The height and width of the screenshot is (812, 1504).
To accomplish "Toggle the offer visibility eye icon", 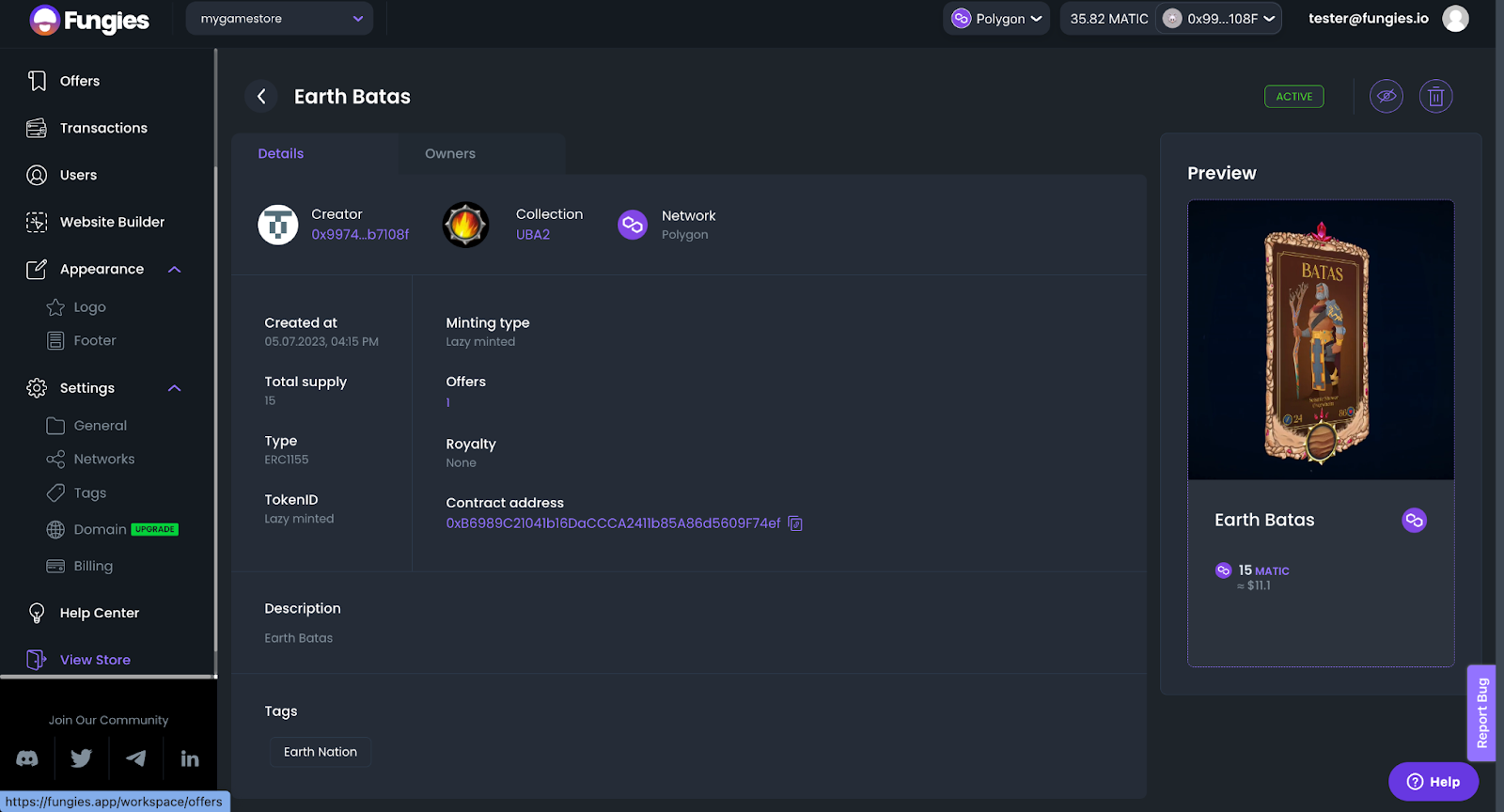I will (1386, 96).
